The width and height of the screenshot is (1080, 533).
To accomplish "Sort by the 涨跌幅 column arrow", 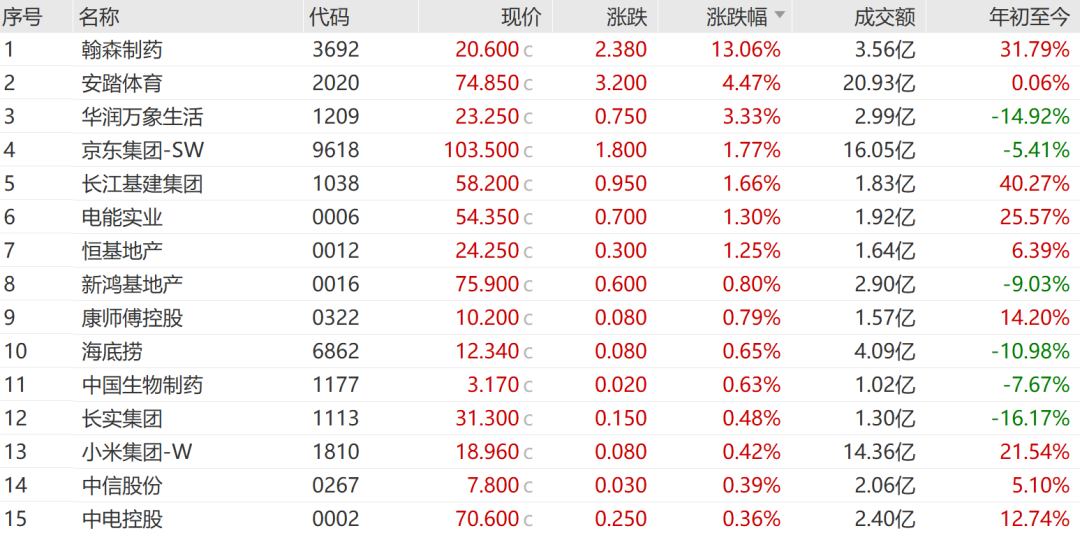I will click(780, 14).
